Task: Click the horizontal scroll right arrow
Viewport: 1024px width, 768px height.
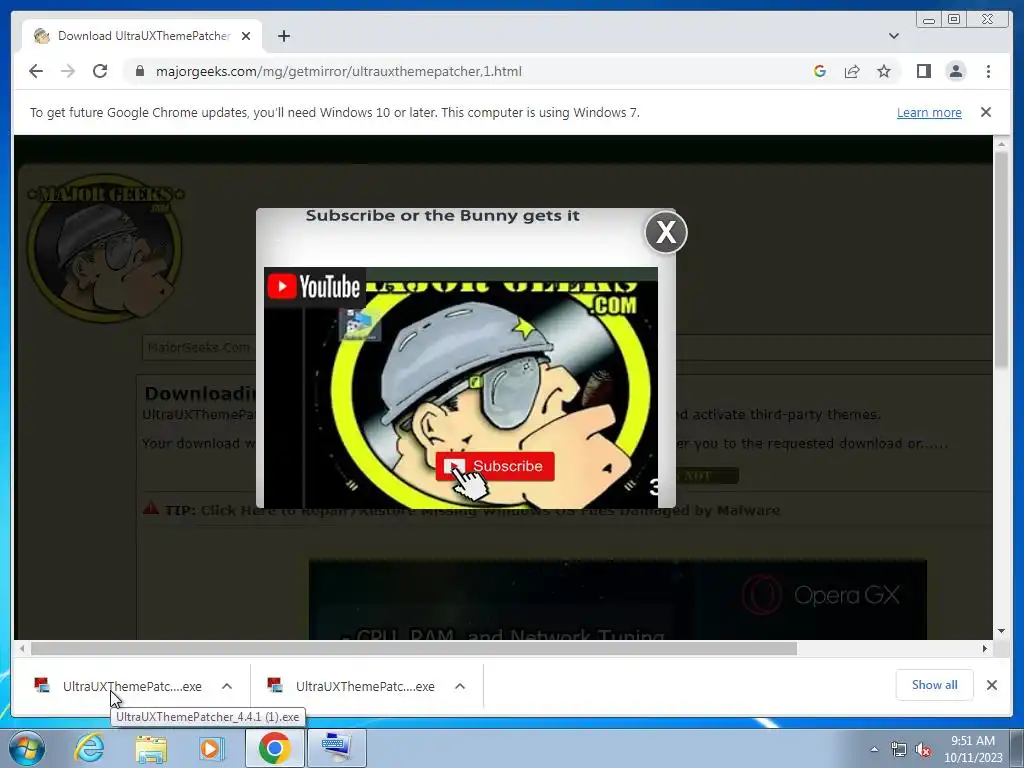Action: pos(985,648)
